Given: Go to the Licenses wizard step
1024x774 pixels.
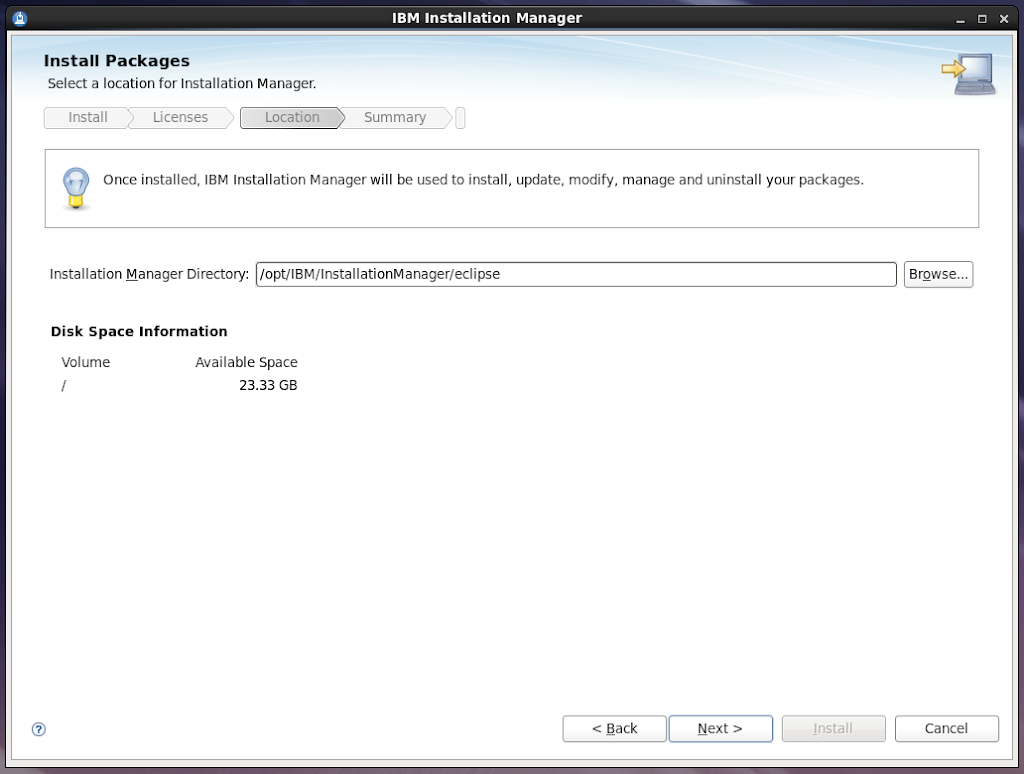Looking at the screenshot, I should click(180, 117).
